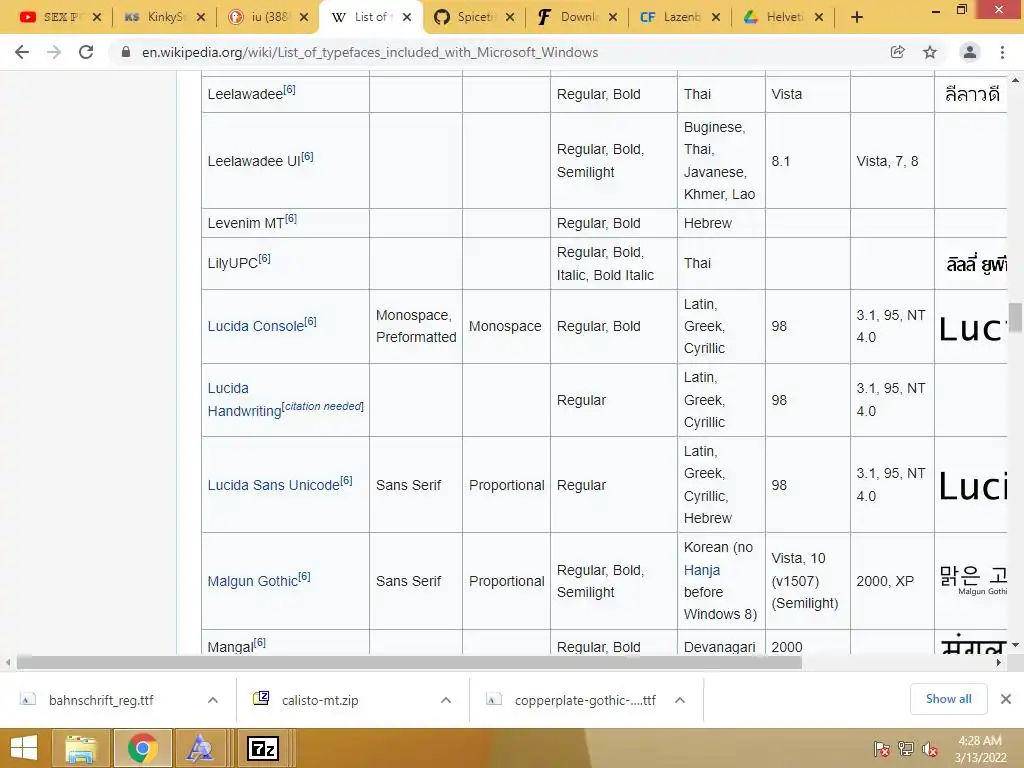Click the Leelawadee Thai sample image
Image resolution: width=1024 pixels, height=768 pixels.
tap(972, 95)
